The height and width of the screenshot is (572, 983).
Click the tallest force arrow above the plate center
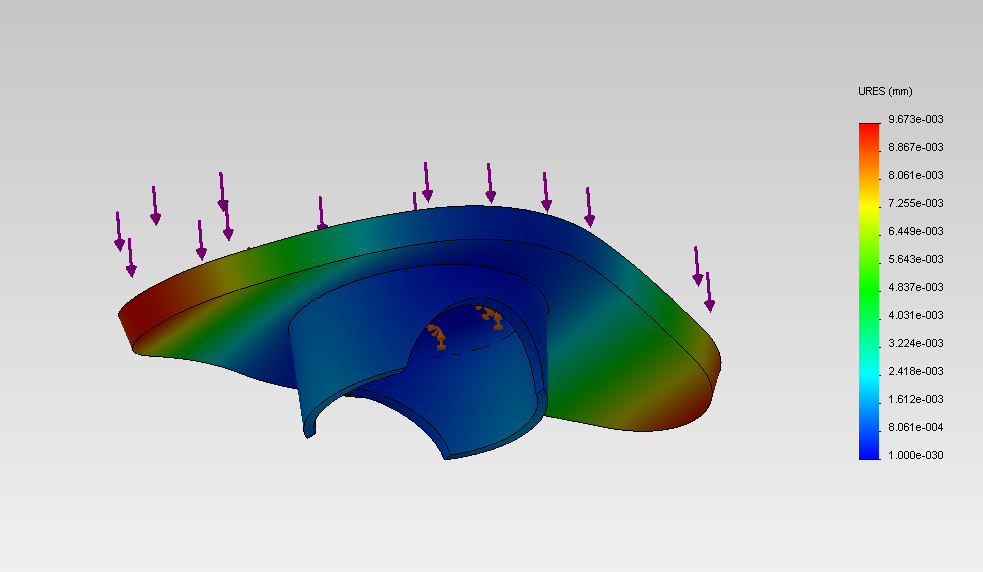coord(427,181)
